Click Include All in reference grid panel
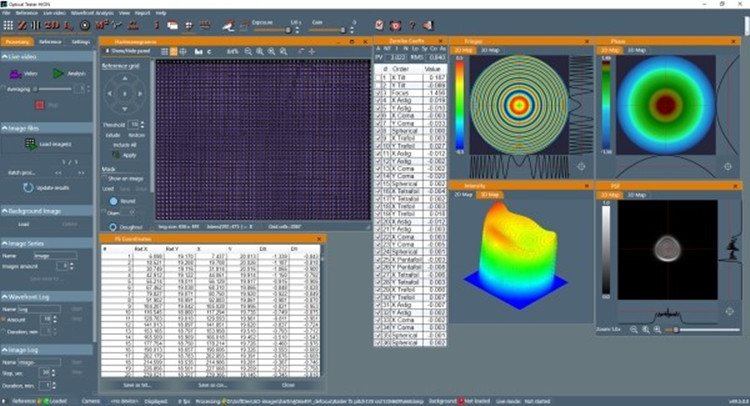 [x=124, y=145]
